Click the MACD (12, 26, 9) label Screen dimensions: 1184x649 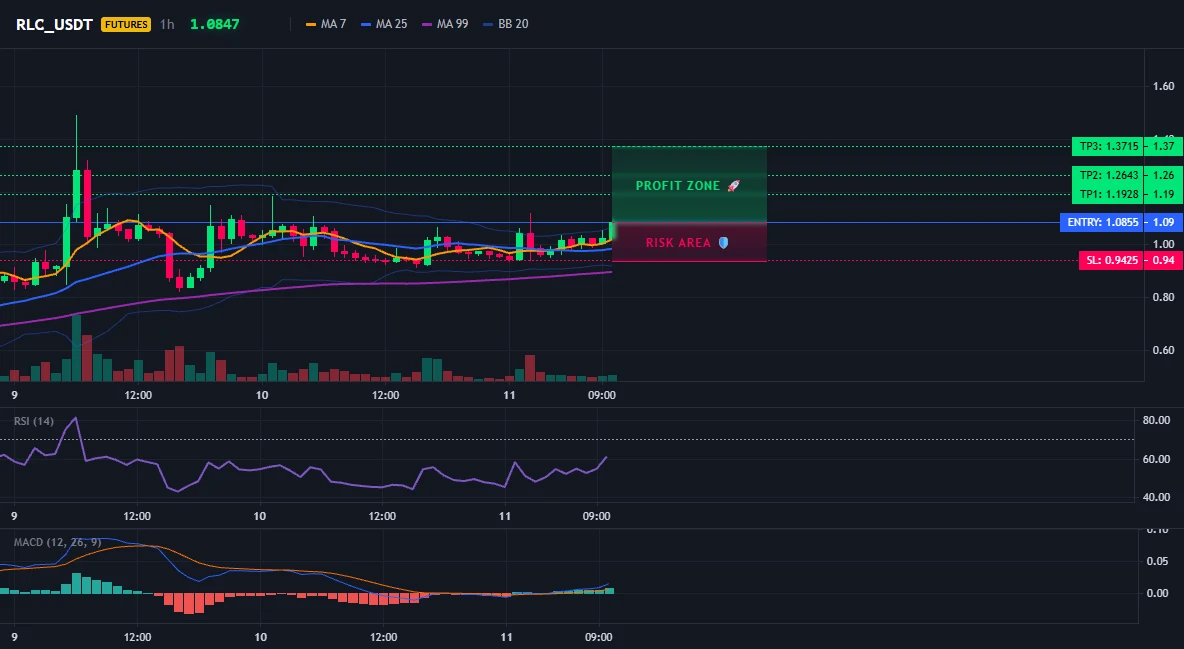click(x=57, y=542)
